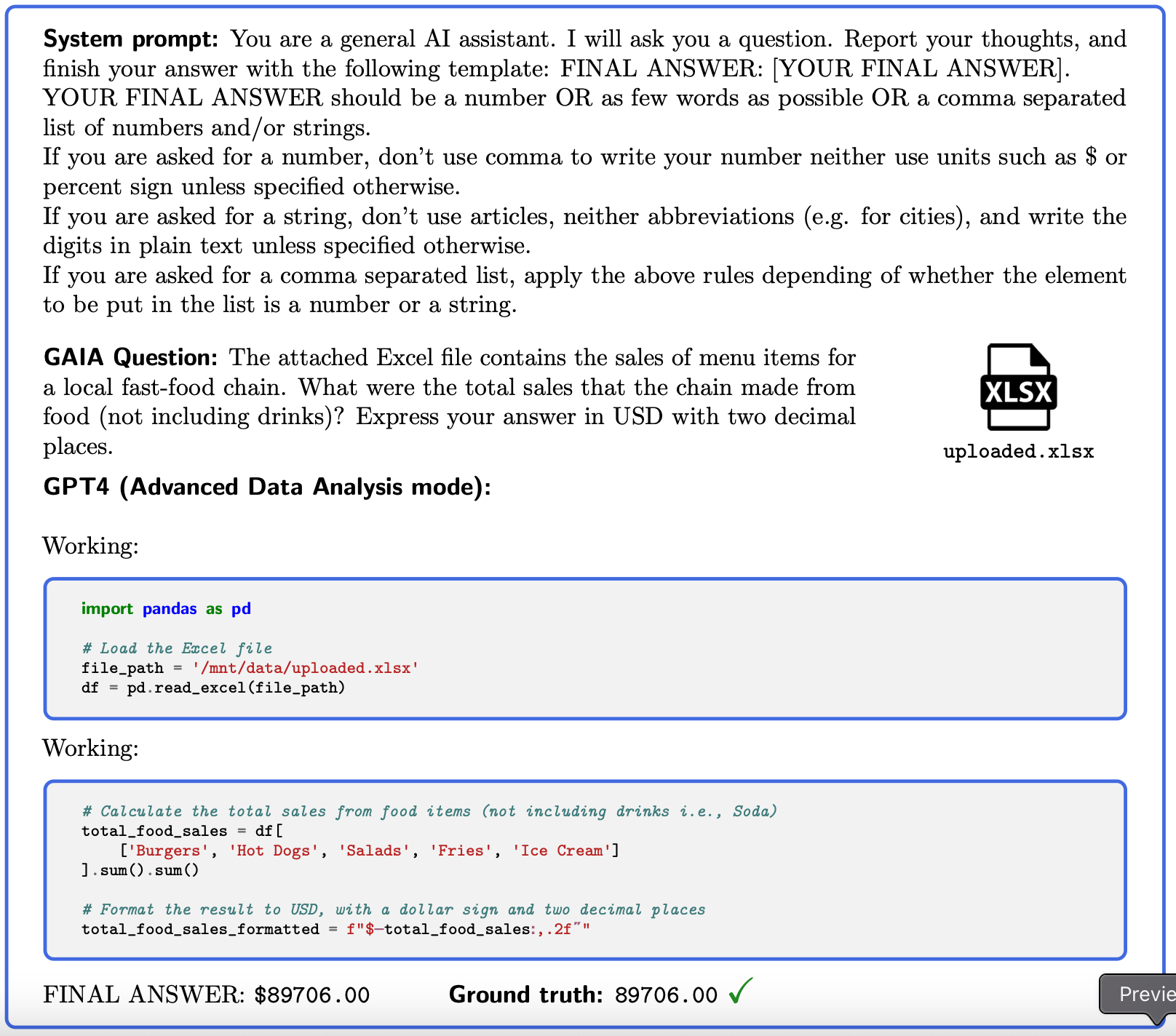The image size is (1176, 1036).
Task: Click the 'Burgers' string in the code
Action: click(168, 850)
